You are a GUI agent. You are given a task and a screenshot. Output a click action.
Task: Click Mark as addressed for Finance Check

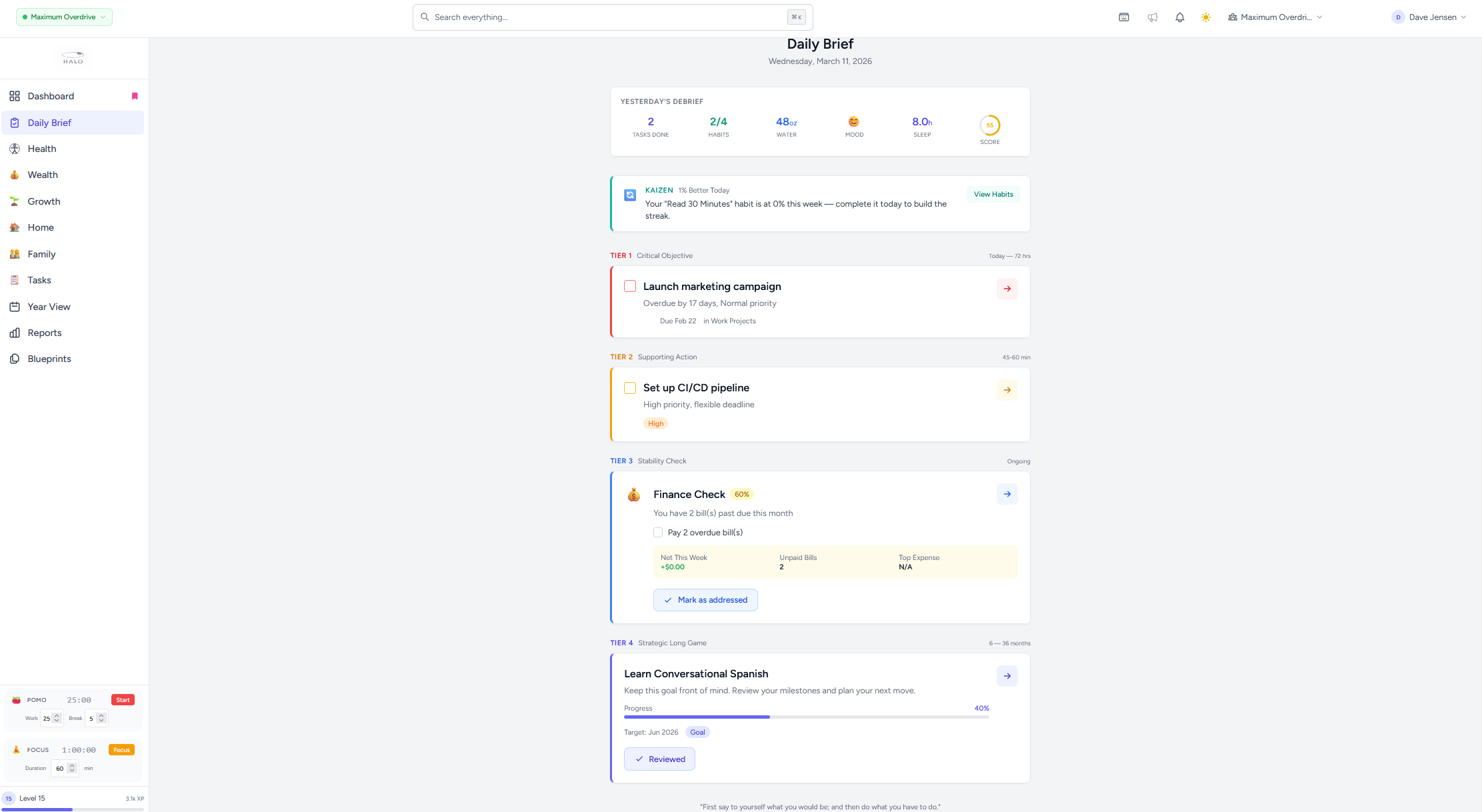tap(705, 599)
